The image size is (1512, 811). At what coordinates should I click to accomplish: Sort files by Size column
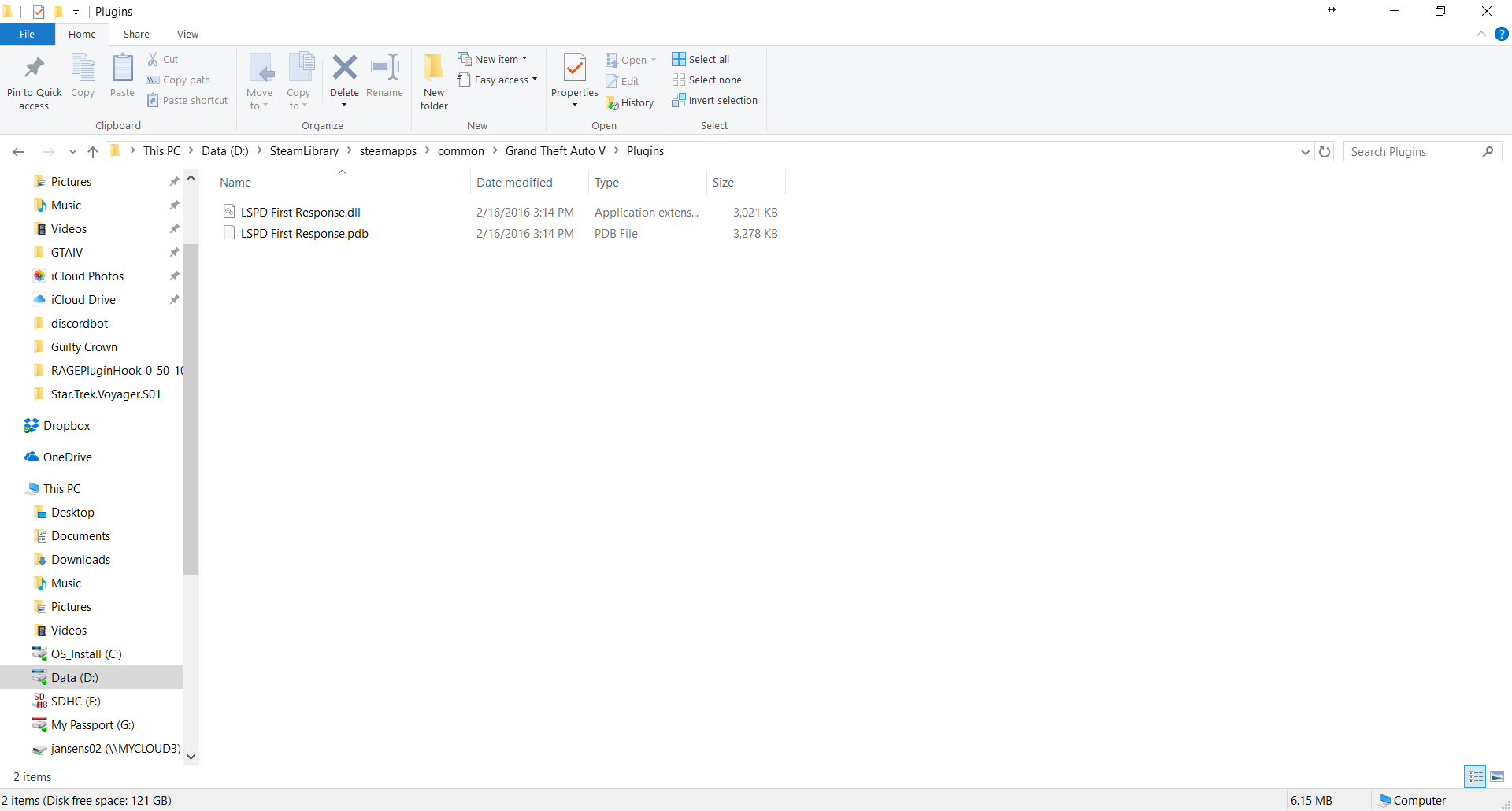click(x=746, y=182)
